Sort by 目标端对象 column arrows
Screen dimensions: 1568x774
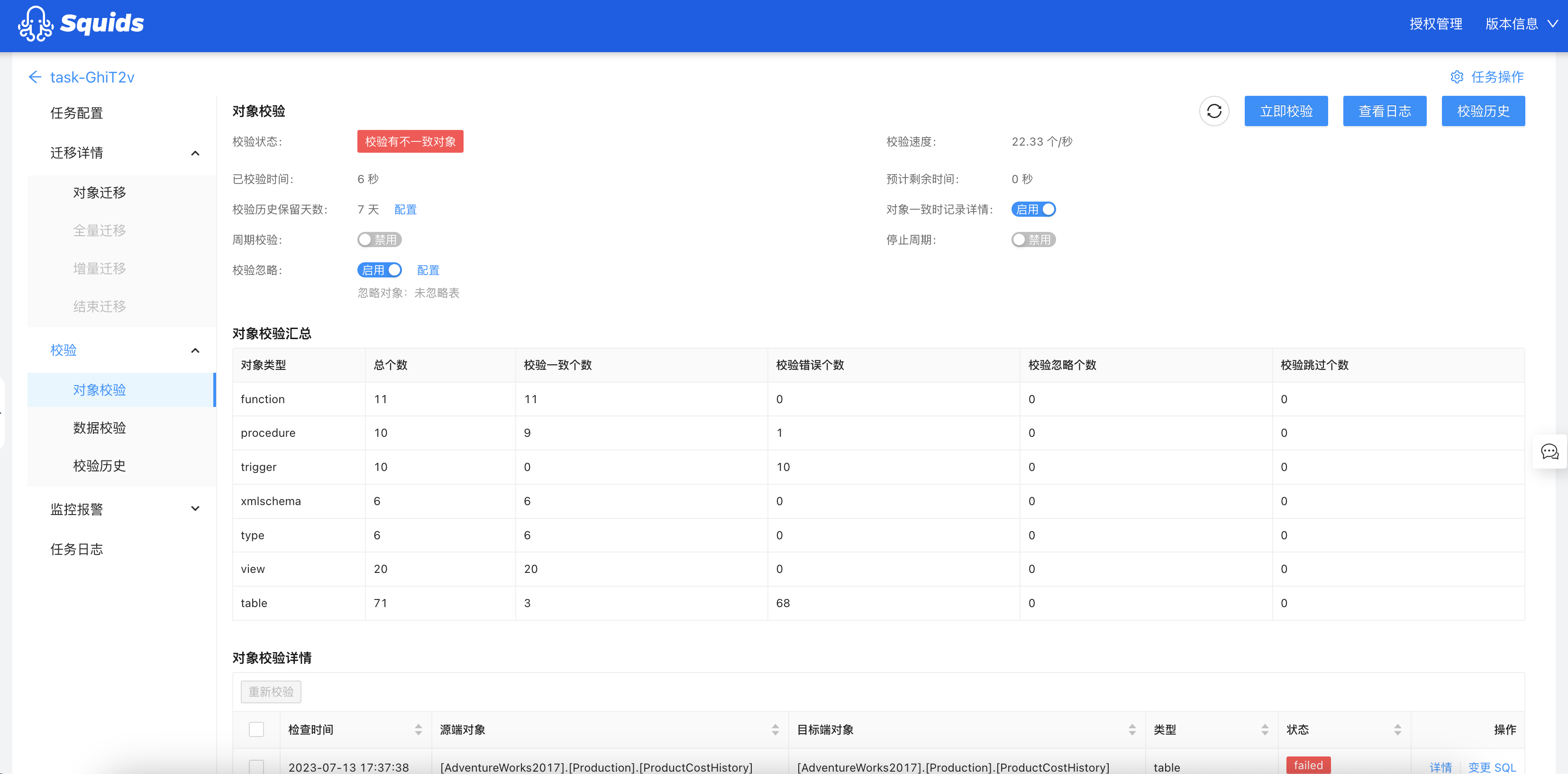point(1131,729)
